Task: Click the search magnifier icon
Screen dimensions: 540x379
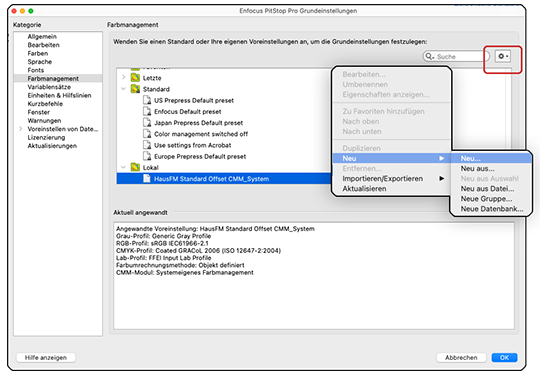Action: 429,56
